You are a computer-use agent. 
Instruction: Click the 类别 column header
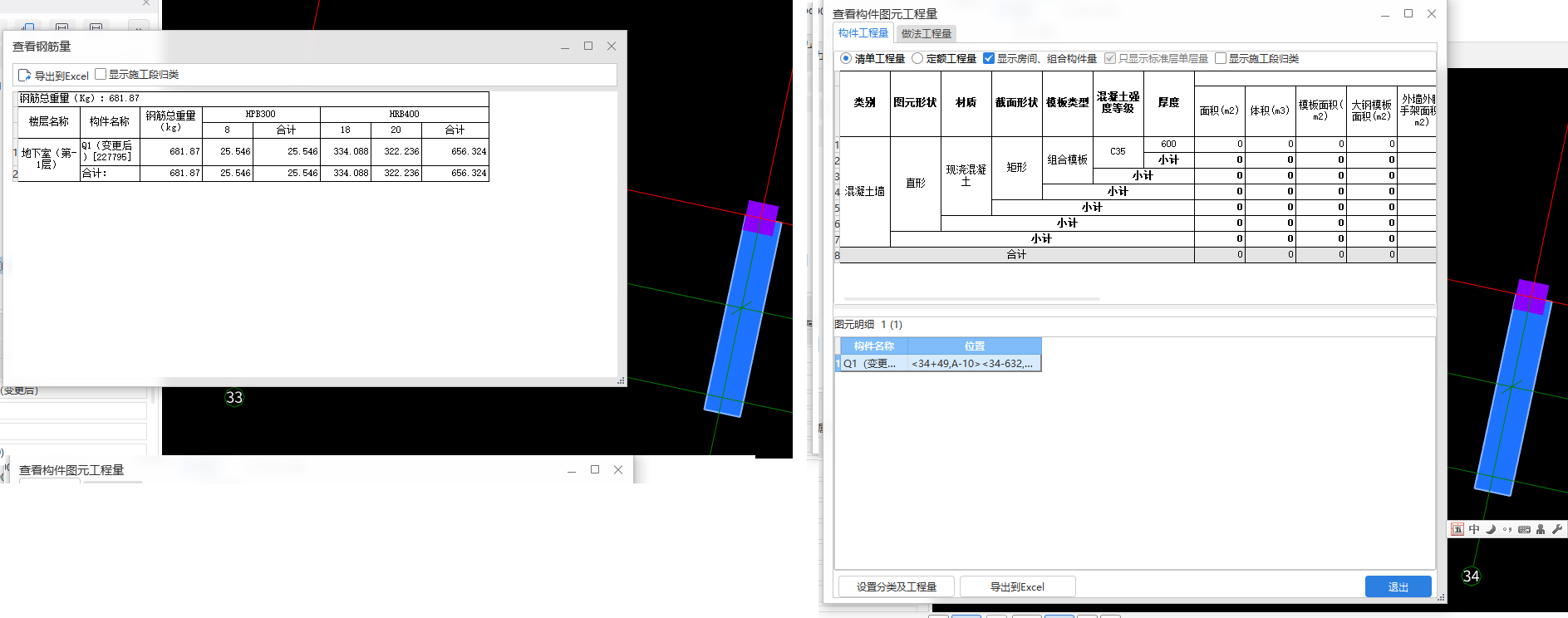pos(865,103)
